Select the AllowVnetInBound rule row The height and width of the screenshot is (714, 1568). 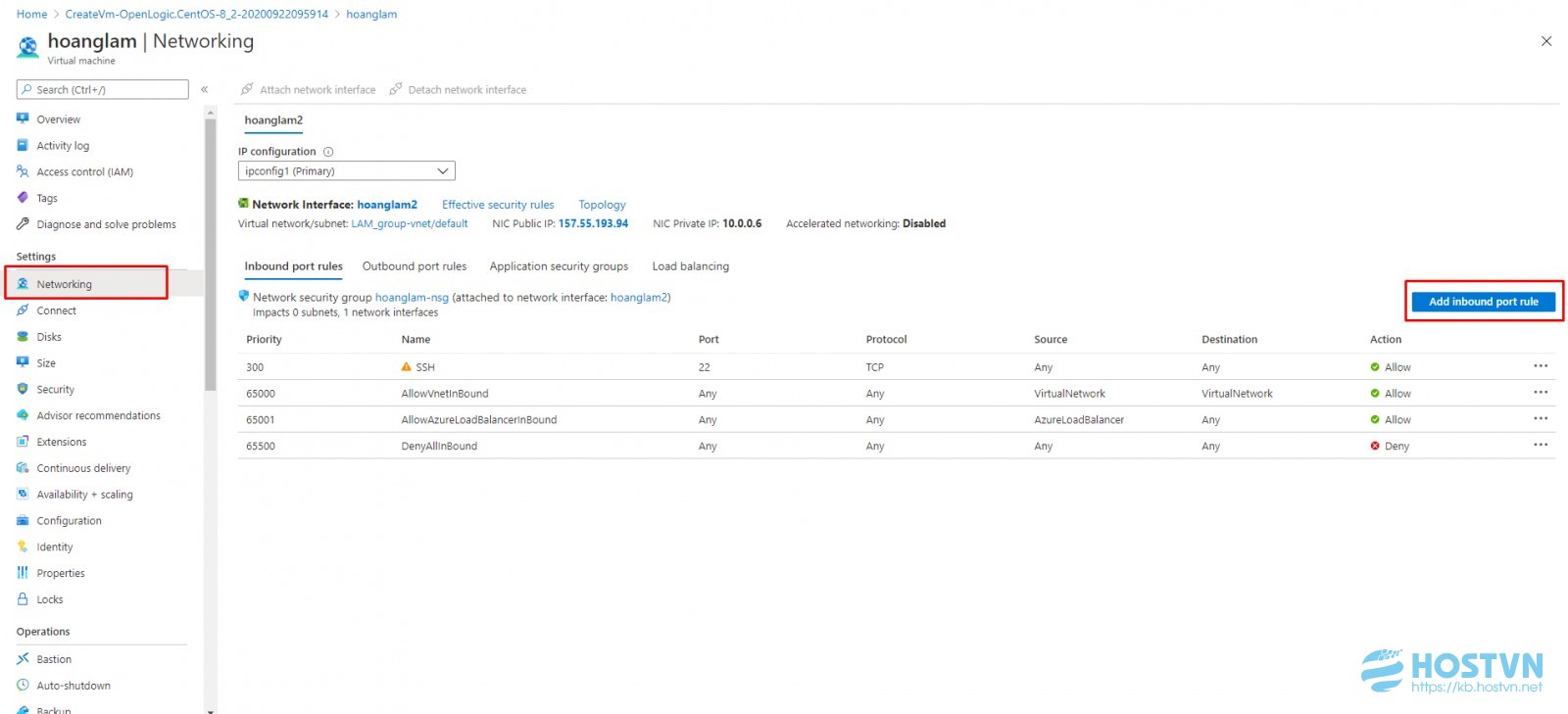tap(896, 394)
